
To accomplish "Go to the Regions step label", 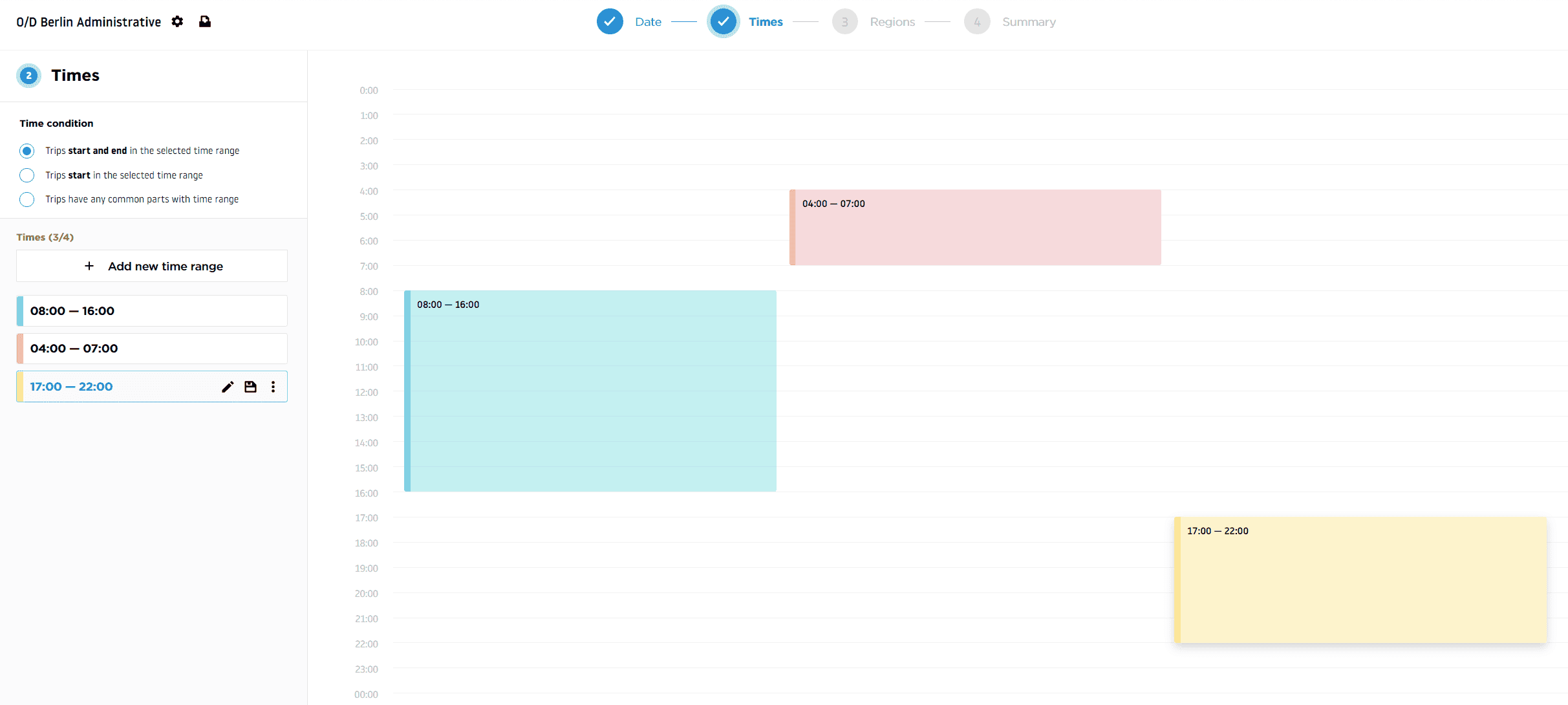I will [x=892, y=21].
